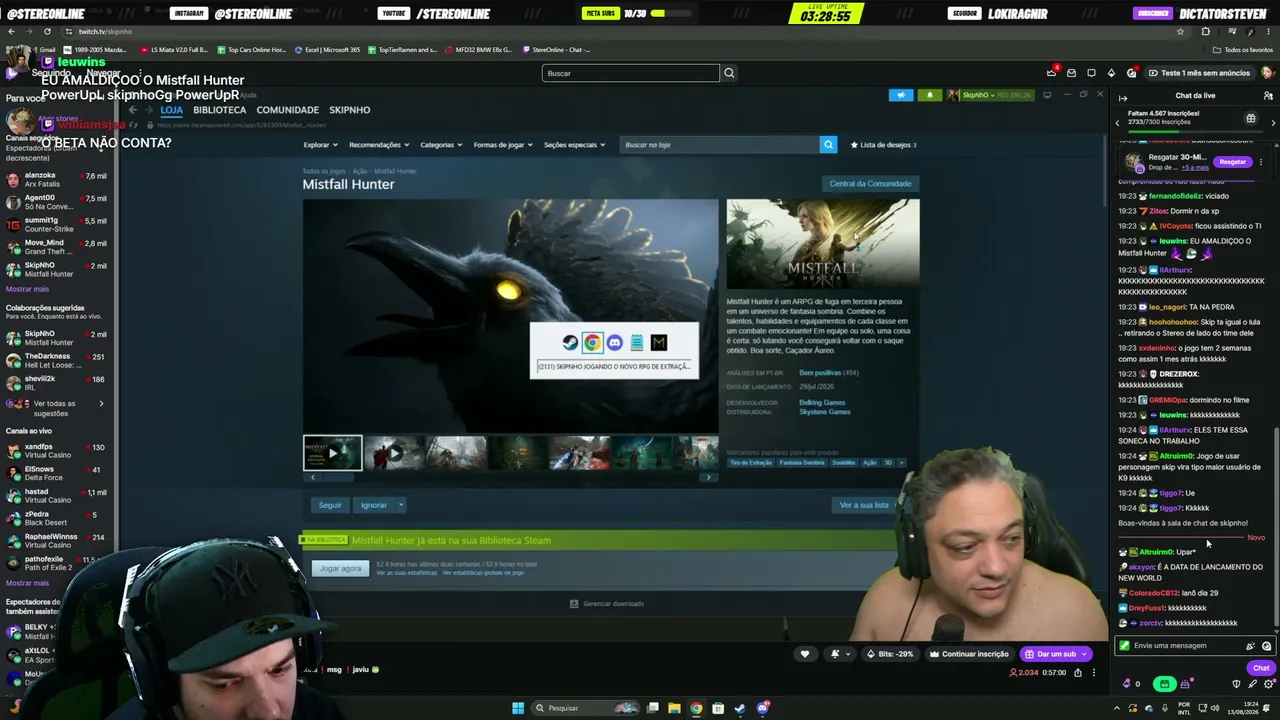Open alanzoka channel in the sidebar

56,180
